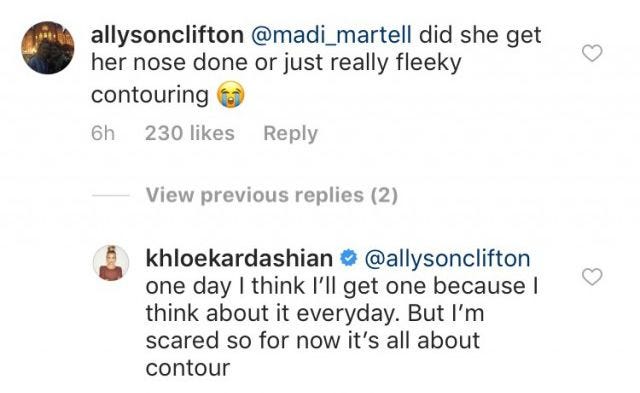Click the 6h timestamp
This screenshot has height=393, width=640.
[x=103, y=133]
